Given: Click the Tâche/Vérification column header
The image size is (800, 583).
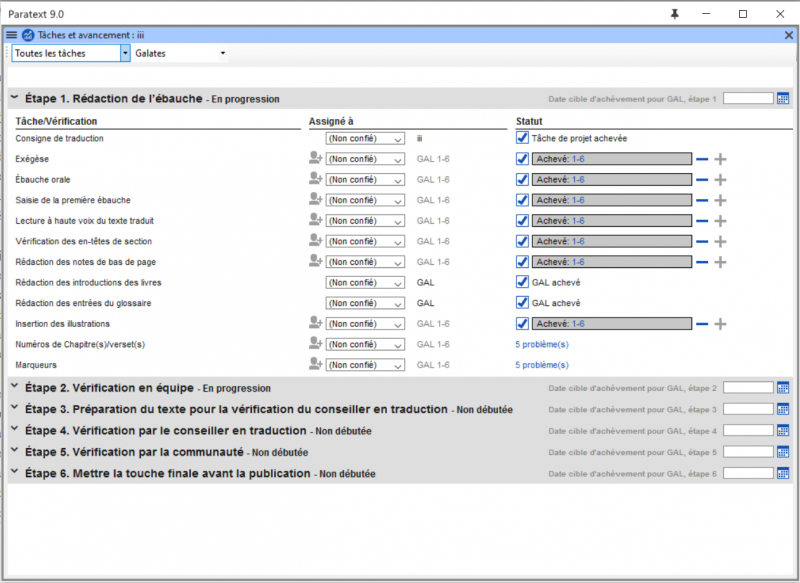Looking at the screenshot, I should (x=56, y=121).
